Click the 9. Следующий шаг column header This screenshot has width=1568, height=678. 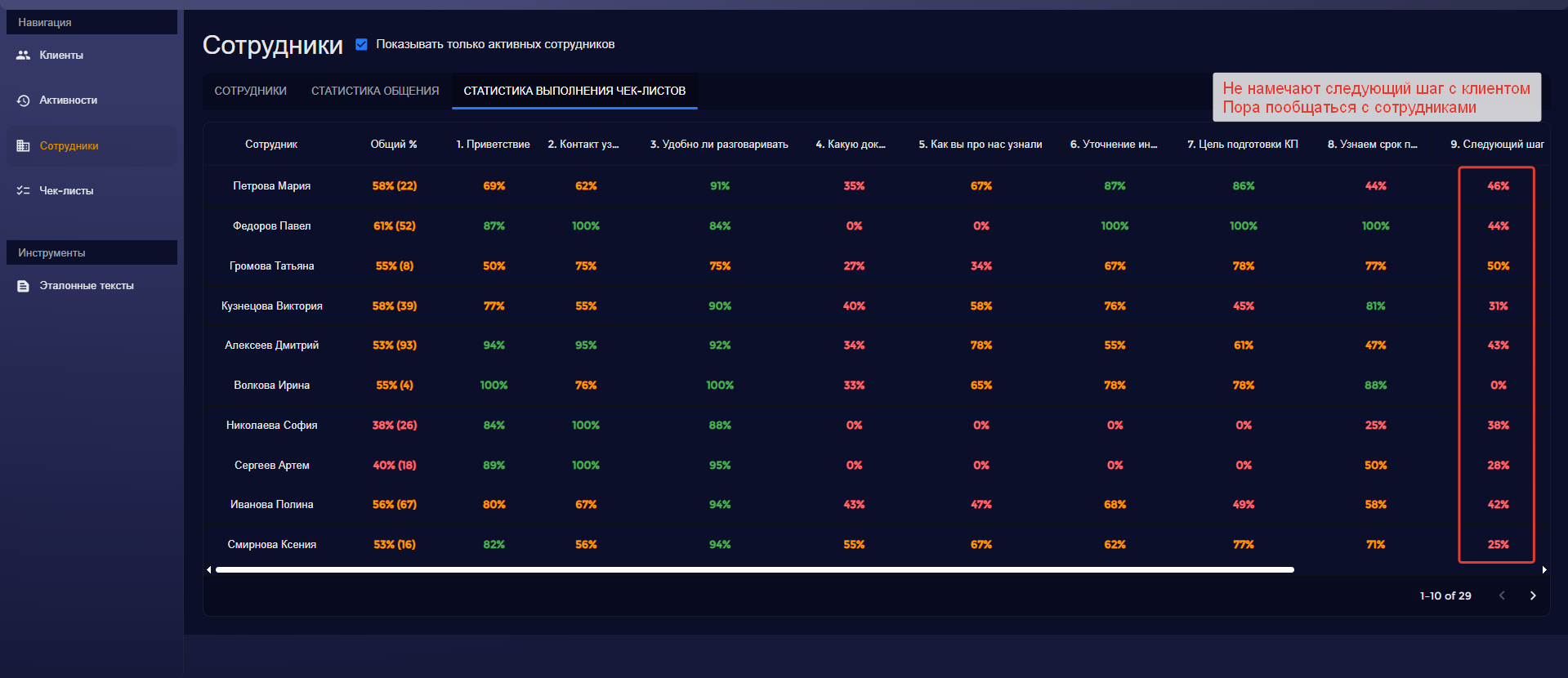click(x=1497, y=145)
